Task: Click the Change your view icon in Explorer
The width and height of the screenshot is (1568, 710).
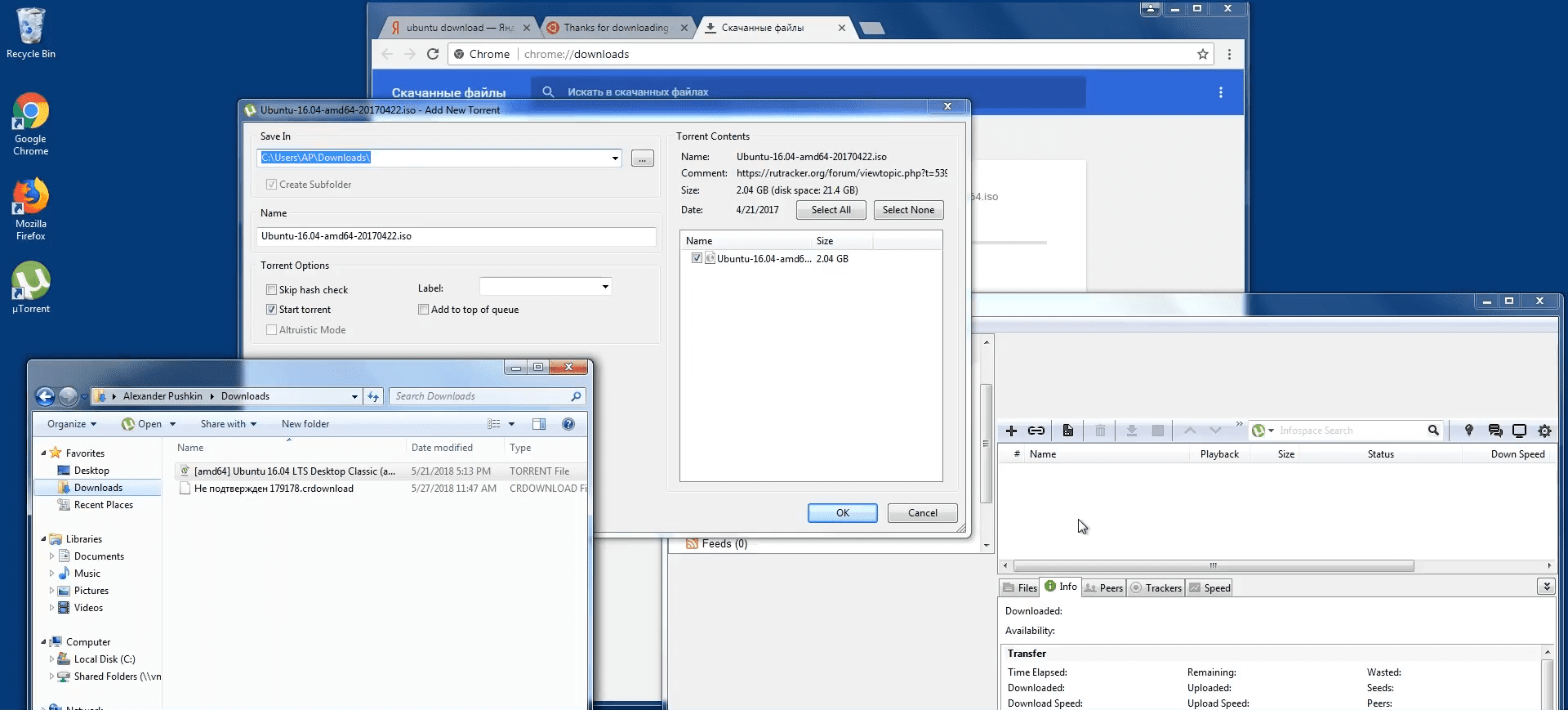Action: [494, 424]
